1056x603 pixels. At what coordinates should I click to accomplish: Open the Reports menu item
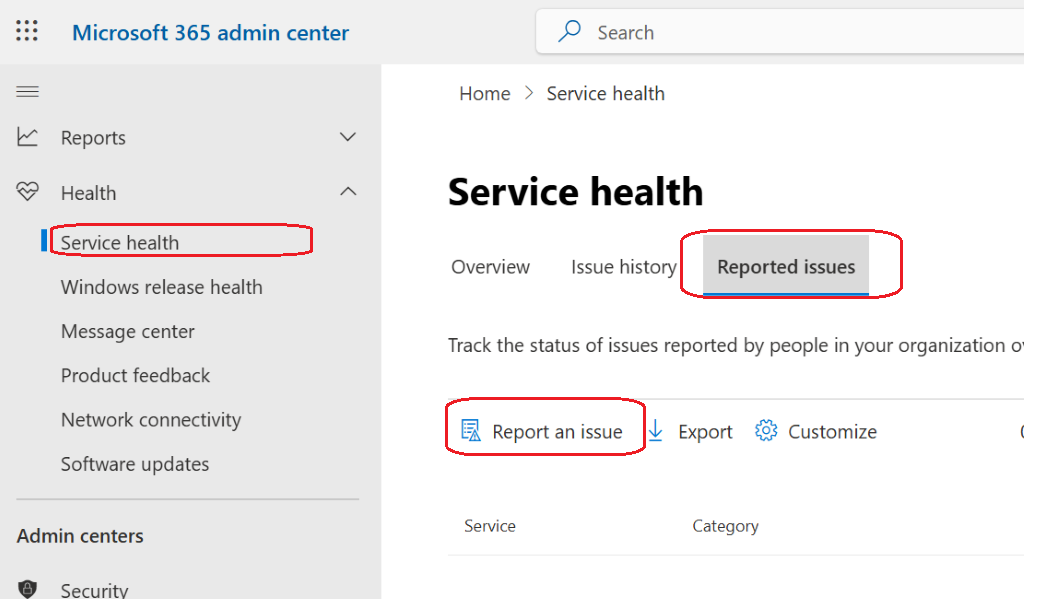pyautogui.click(x=93, y=137)
